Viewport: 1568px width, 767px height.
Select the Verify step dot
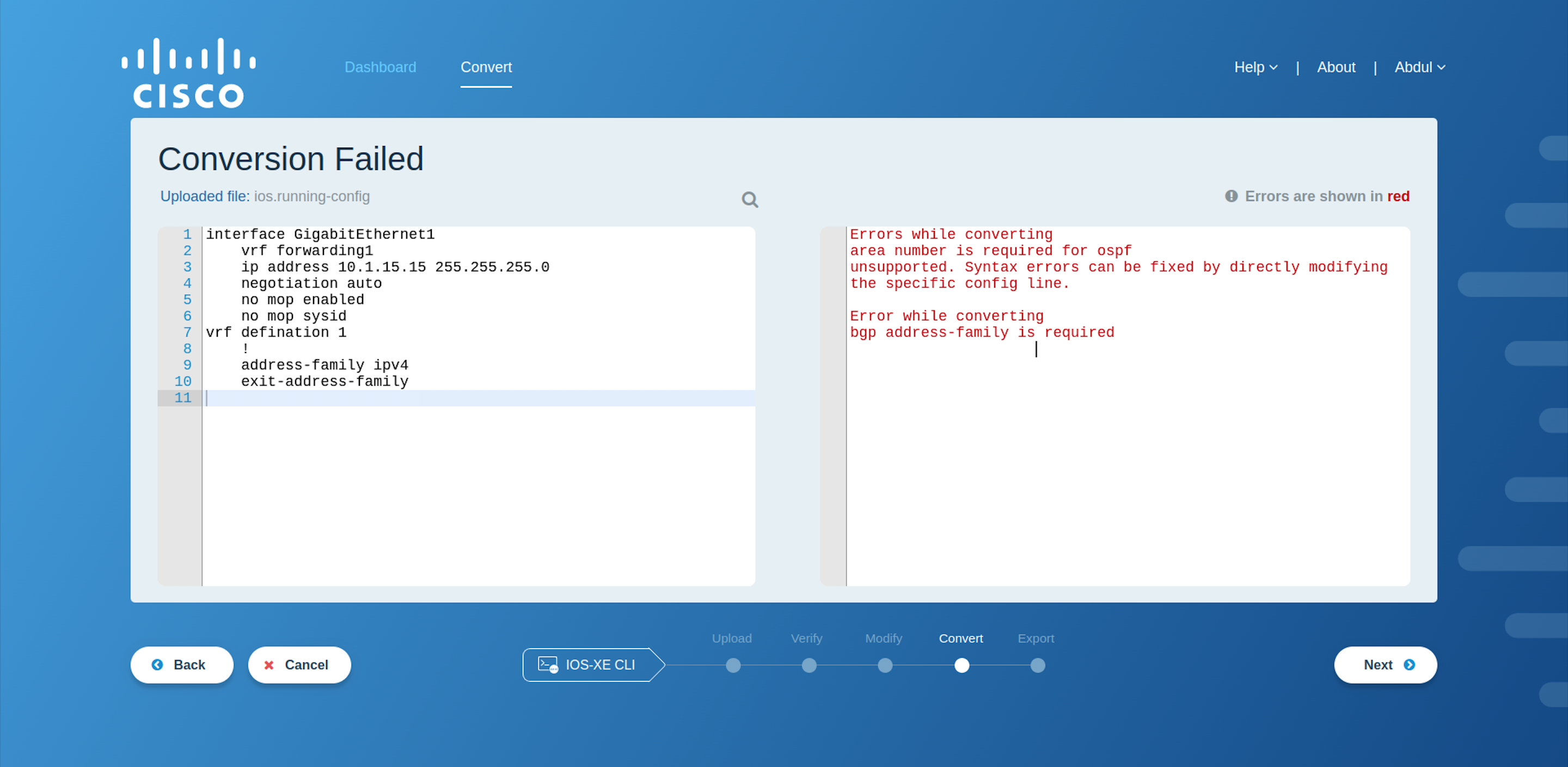coord(809,665)
